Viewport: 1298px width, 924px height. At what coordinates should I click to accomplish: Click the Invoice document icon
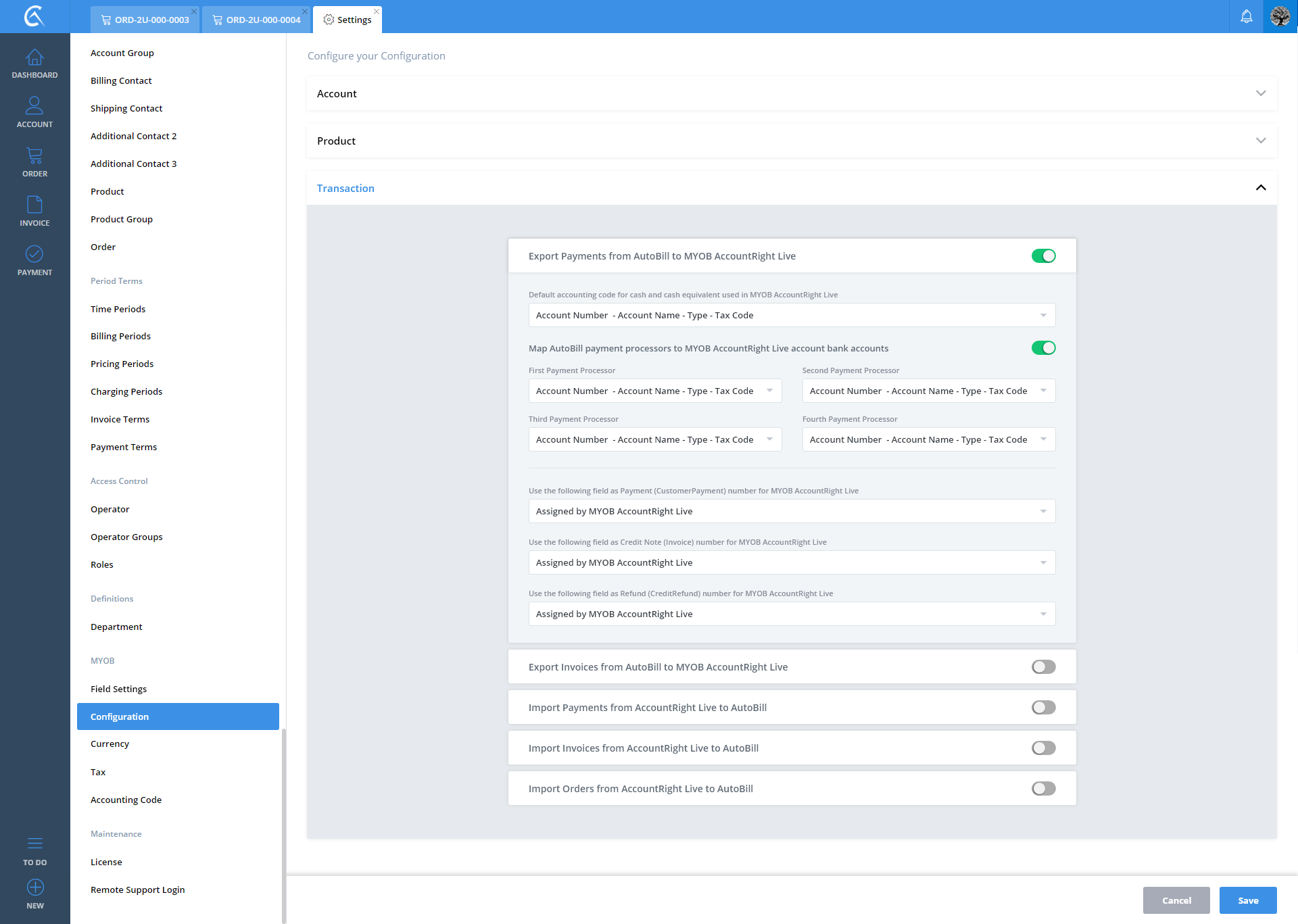[x=34, y=205]
